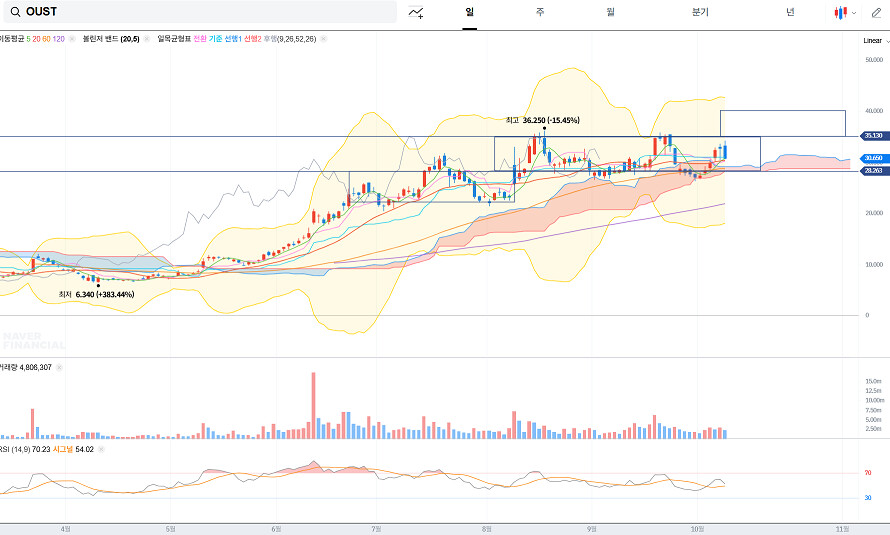890x535 pixels.
Task: Switch to the 주 (weekly) tab
Action: point(540,12)
